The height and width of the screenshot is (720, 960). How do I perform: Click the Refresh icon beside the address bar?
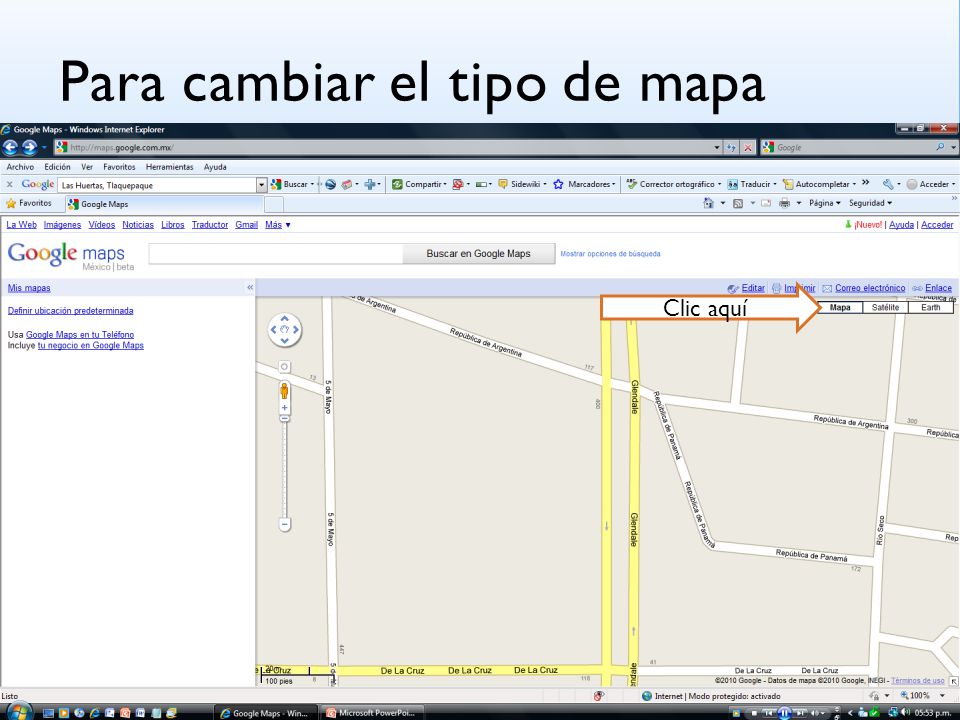tap(731, 148)
